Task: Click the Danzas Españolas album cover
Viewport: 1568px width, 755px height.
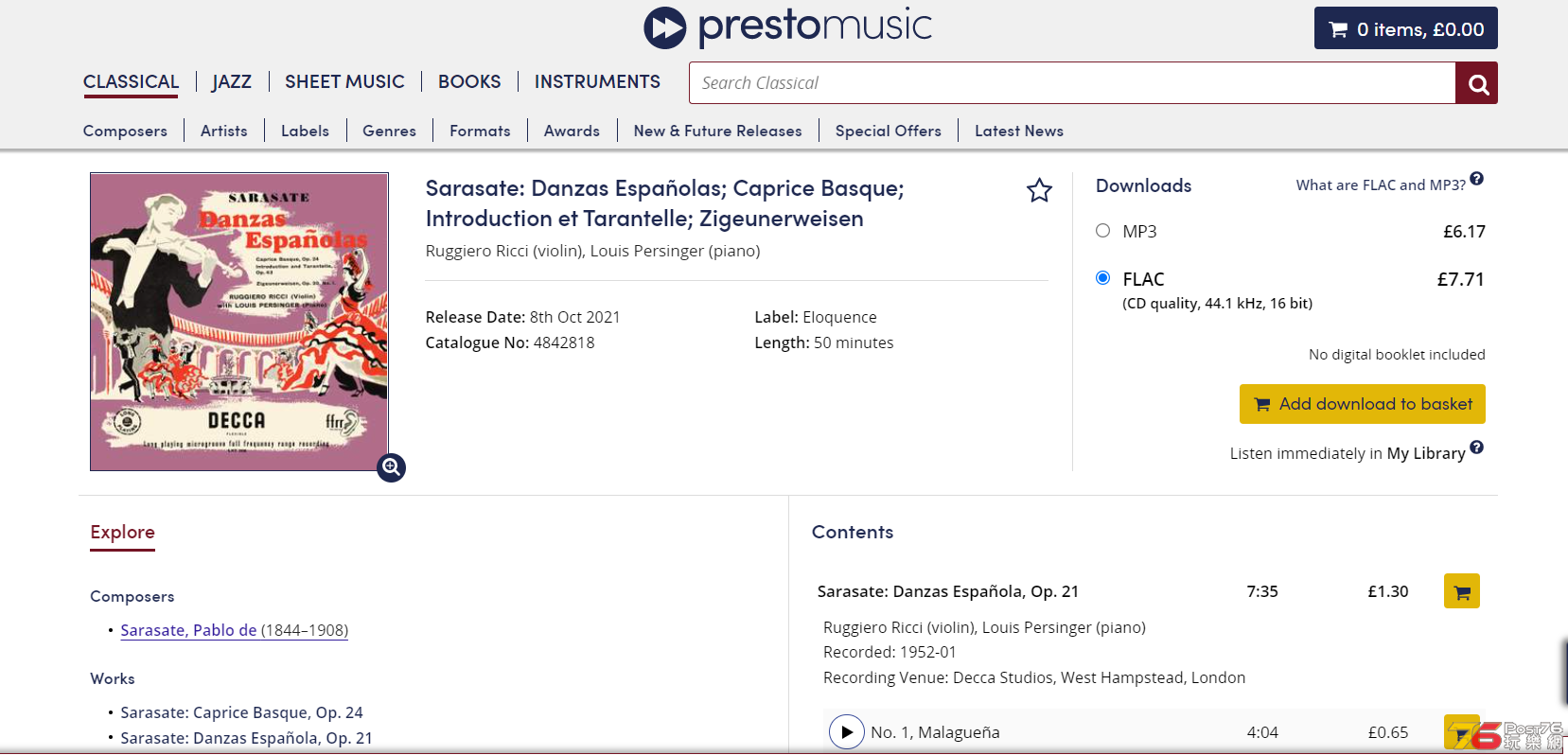Action: pyautogui.click(x=239, y=322)
